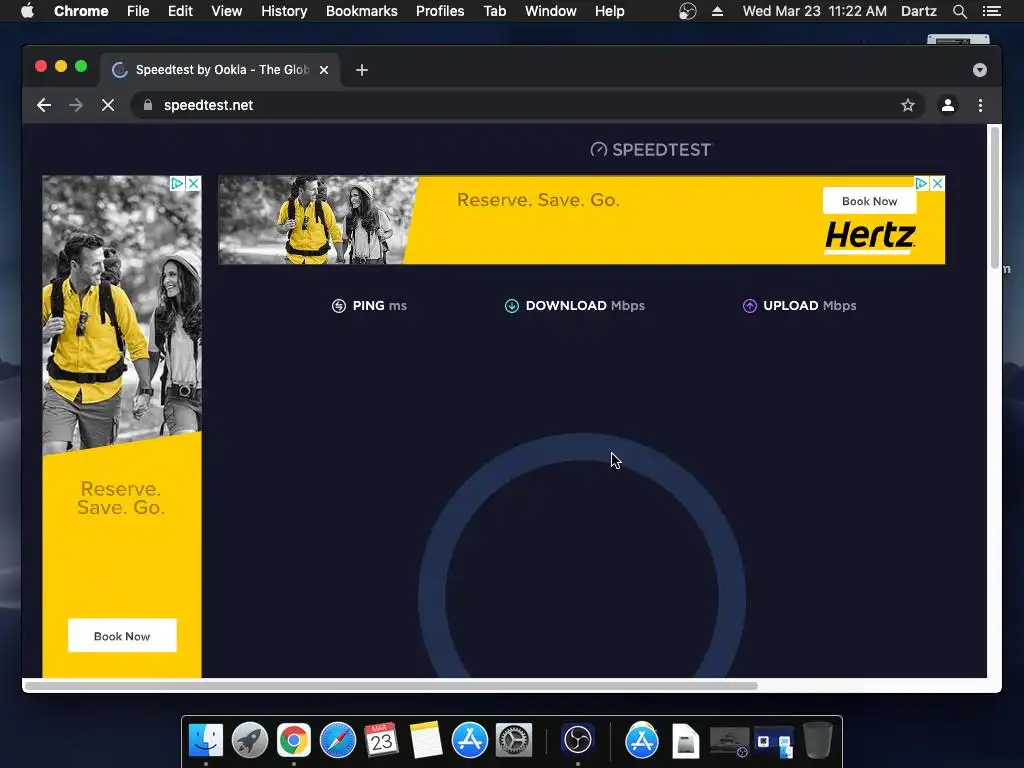Open Launchpad from the dock
The width and height of the screenshot is (1024, 768).
(250, 741)
